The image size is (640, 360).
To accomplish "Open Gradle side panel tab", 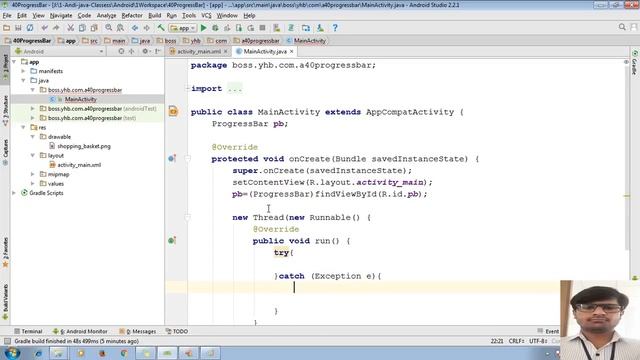I will coord(635,62).
